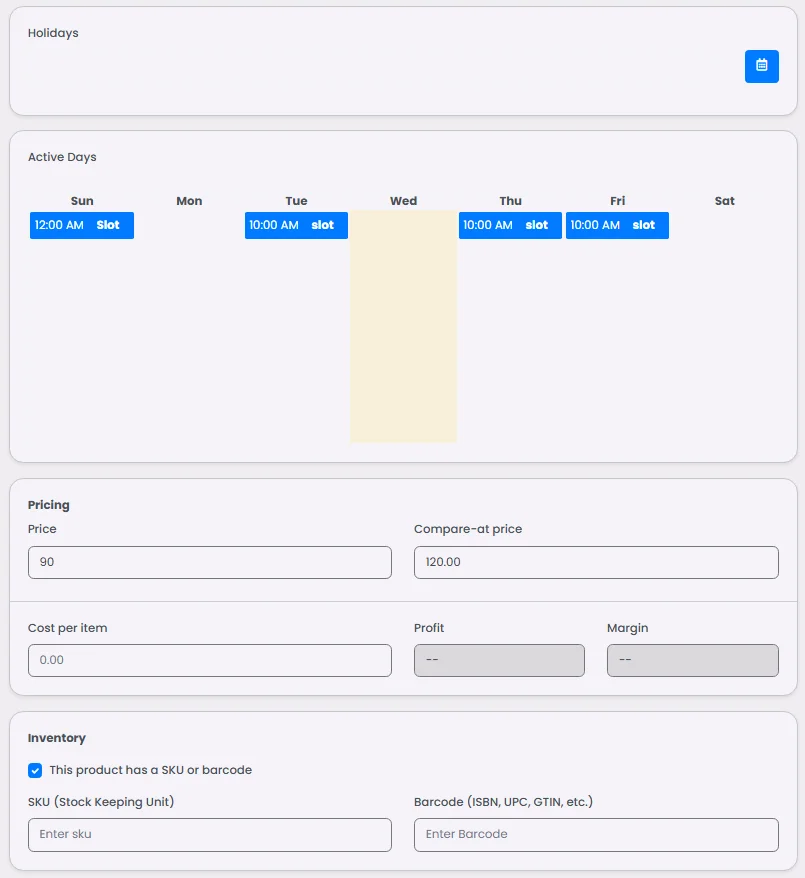805x878 pixels.
Task: Click the Fri day header
Action: (x=617, y=201)
